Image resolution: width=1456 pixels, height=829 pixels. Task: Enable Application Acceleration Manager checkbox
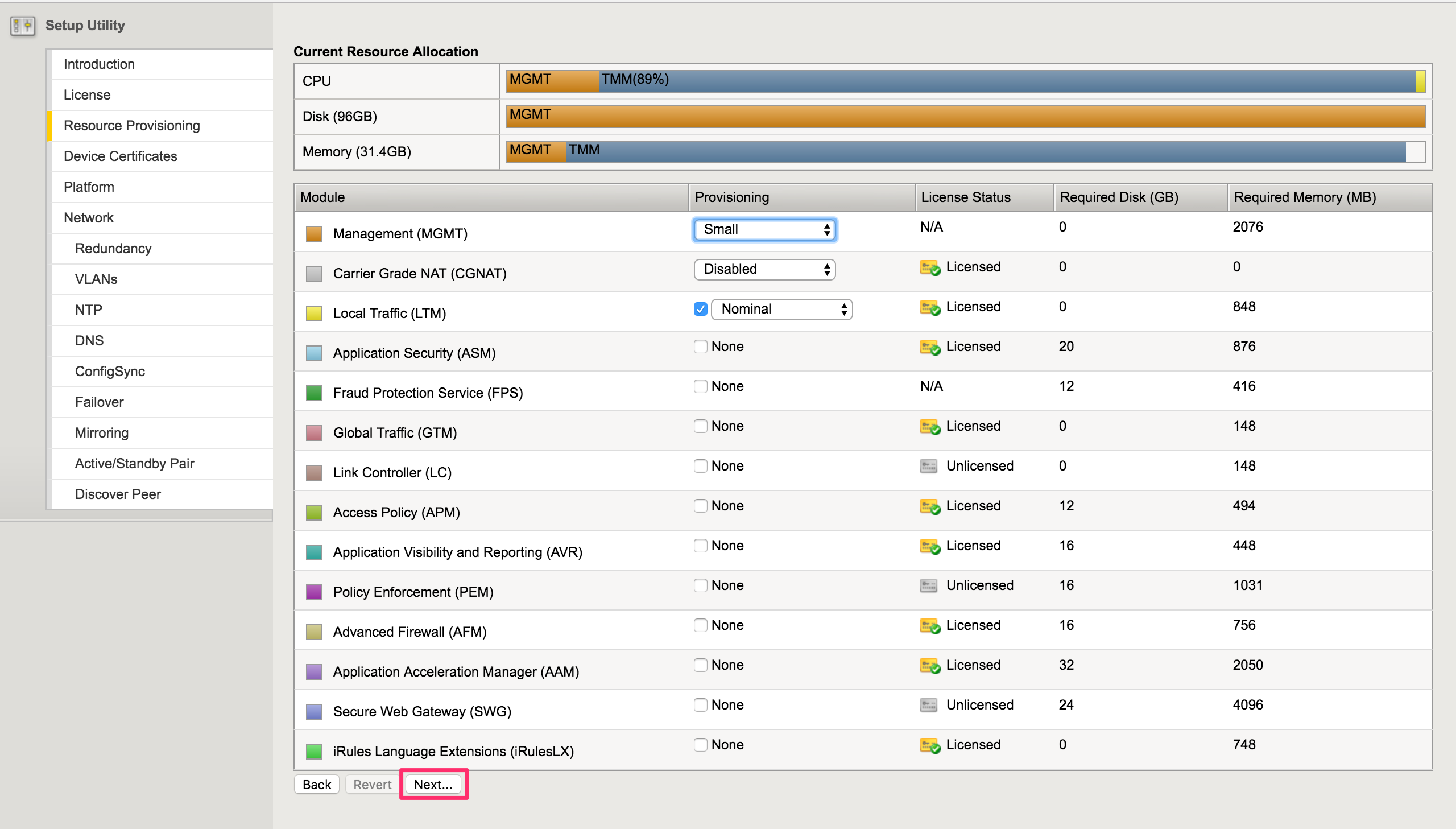tap(700, 666)
